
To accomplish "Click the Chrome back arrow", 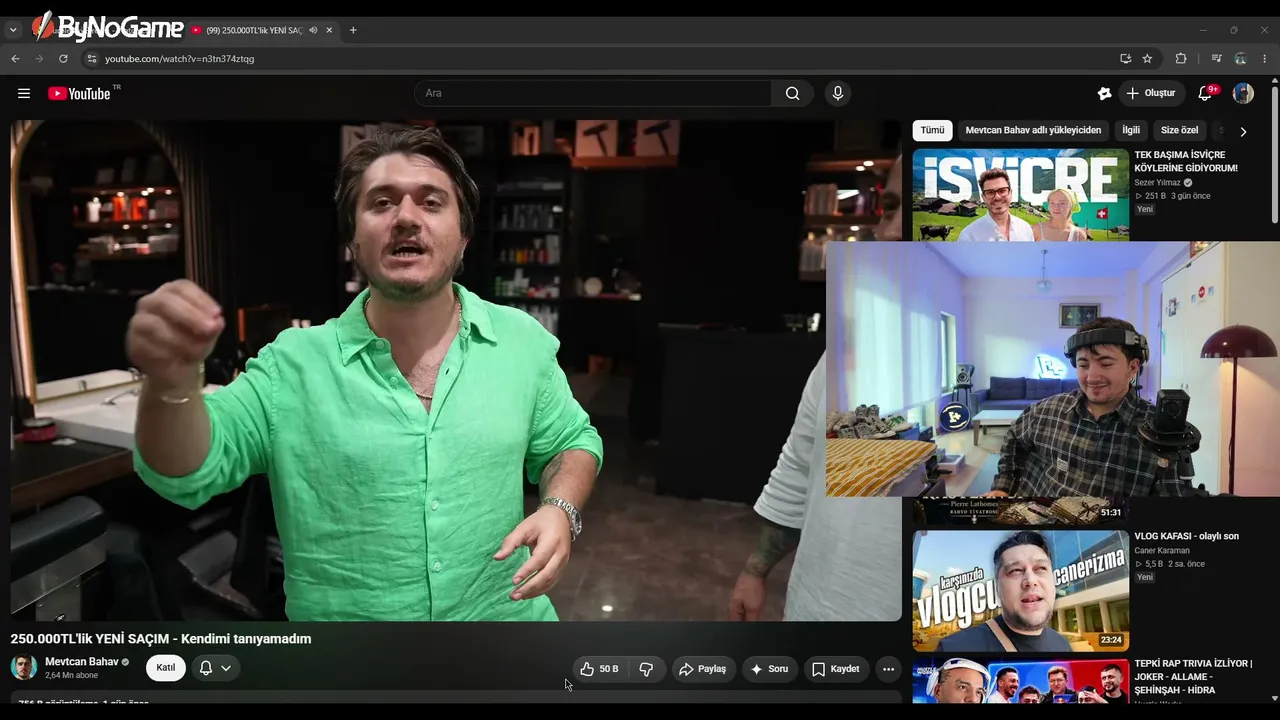I will (x=15, y=58).
